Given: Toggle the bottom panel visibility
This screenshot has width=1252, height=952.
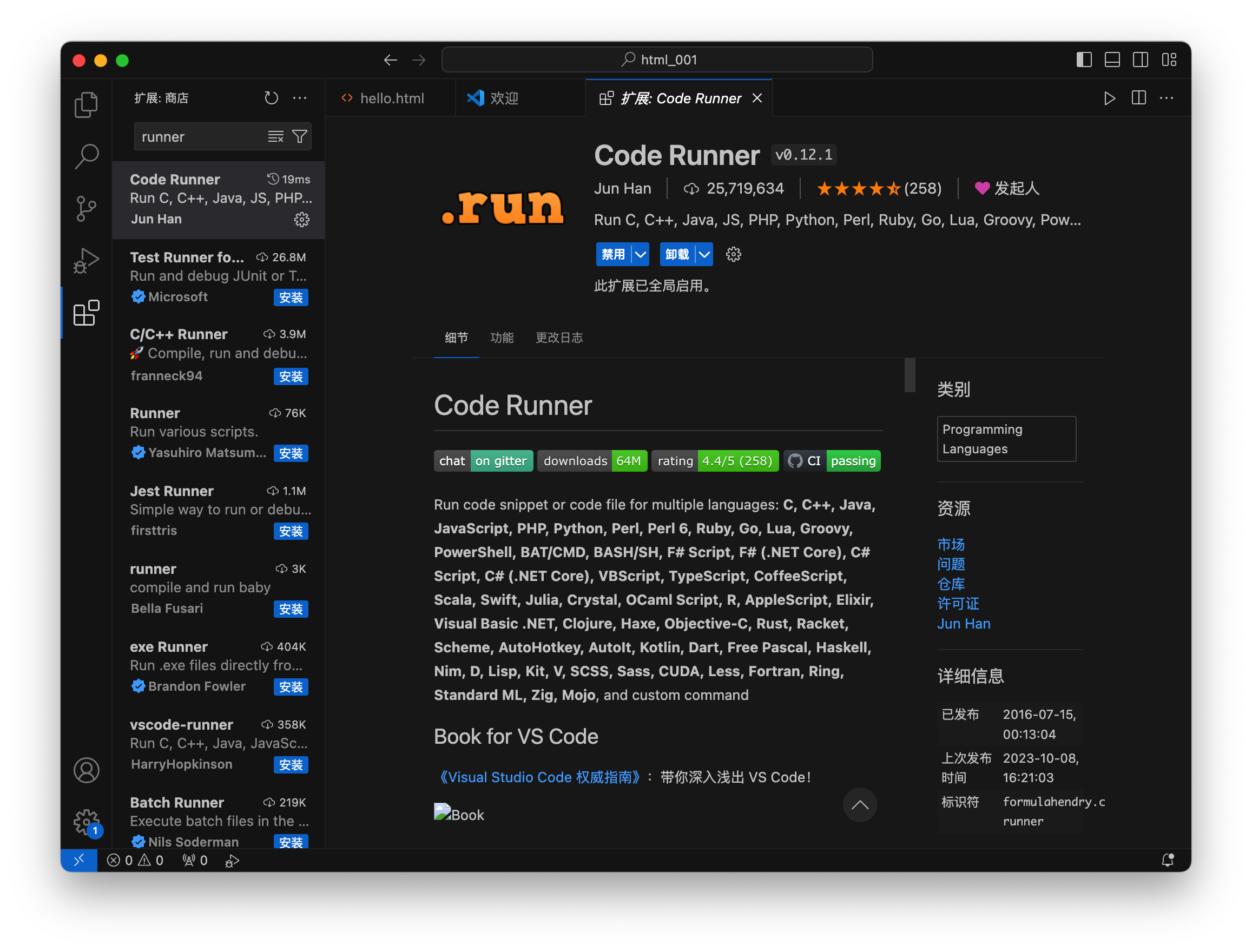Looking at the screenshot, I should click(x=1112, y=60).
